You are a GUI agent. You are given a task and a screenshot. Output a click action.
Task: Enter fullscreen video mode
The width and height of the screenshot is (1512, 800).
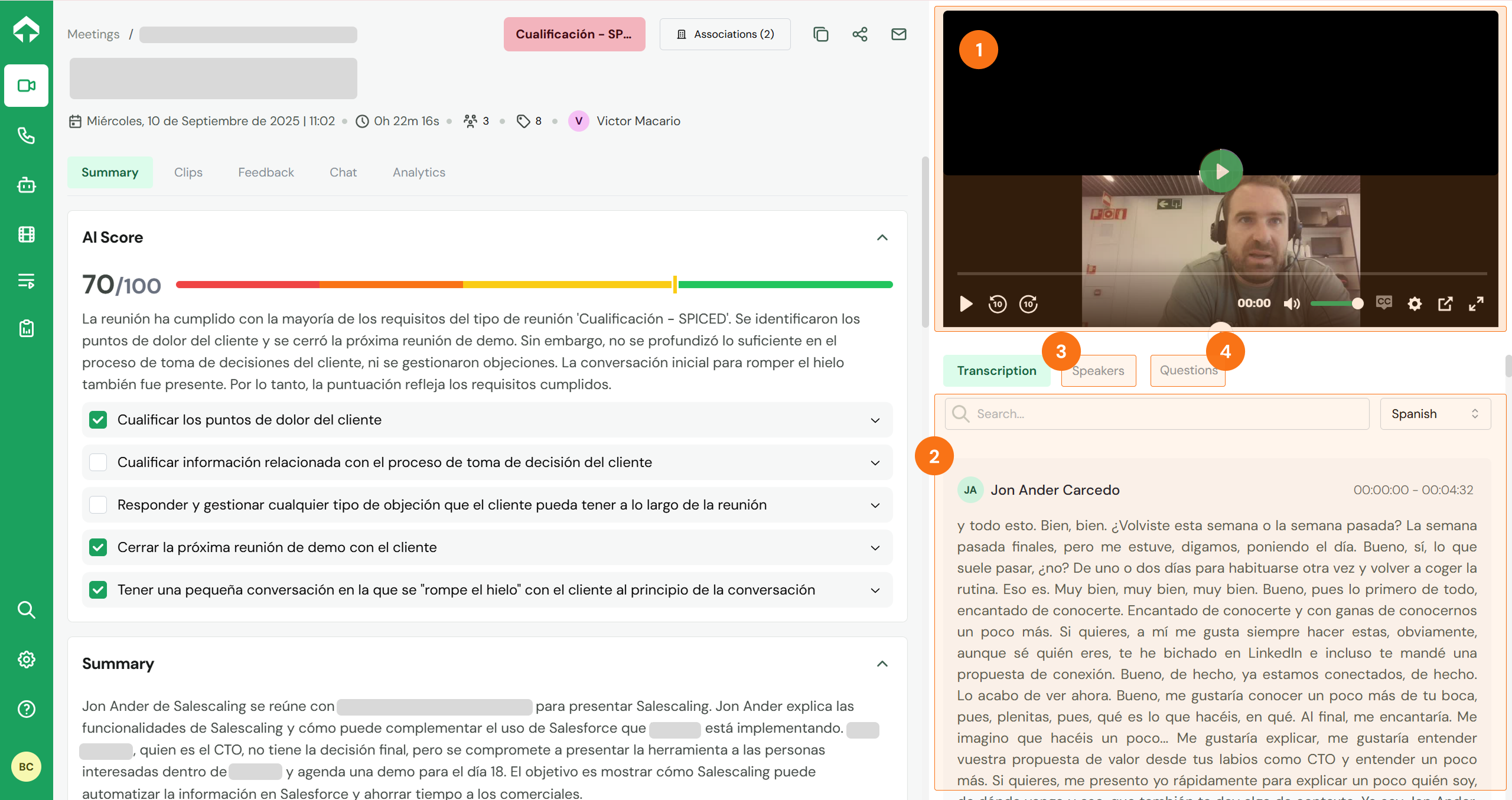pyautogui.click(x=1476, y=304)
